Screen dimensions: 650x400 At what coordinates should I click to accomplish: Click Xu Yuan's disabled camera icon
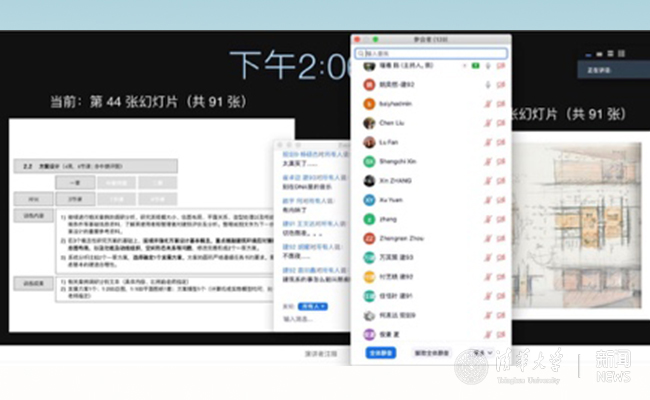498,199
